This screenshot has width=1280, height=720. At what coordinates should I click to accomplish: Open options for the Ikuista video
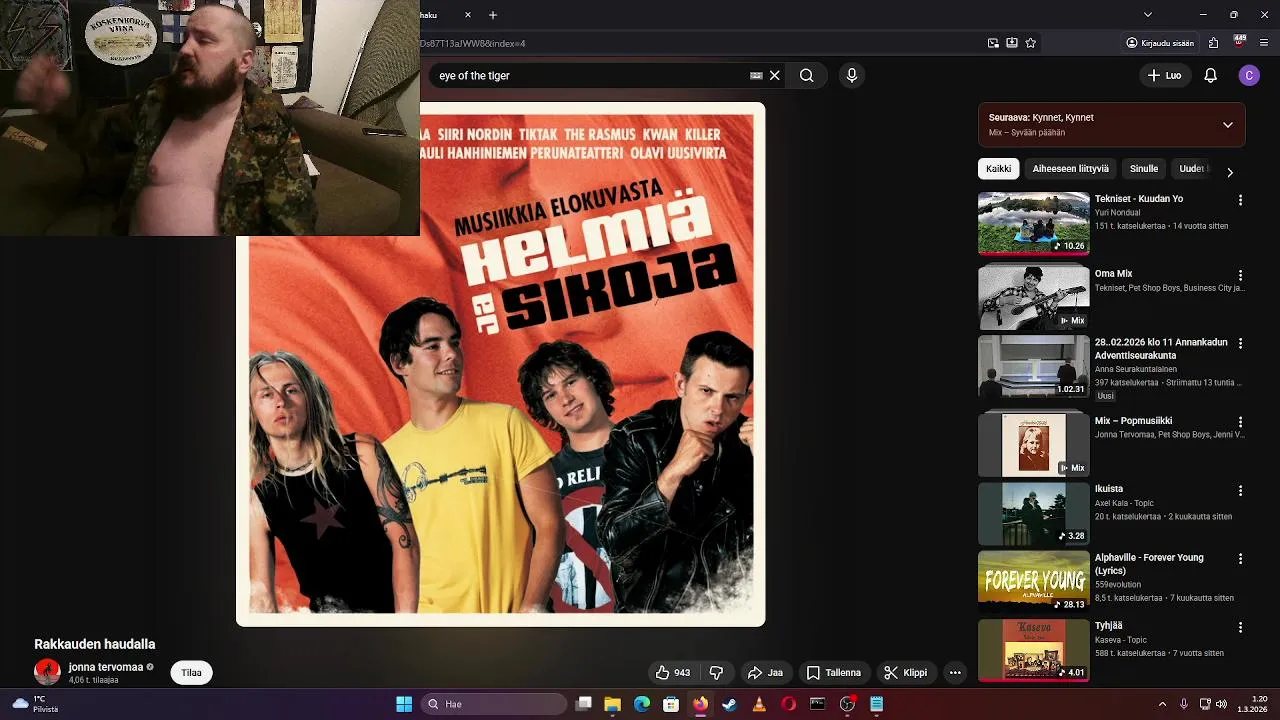tap(1240, 491)
